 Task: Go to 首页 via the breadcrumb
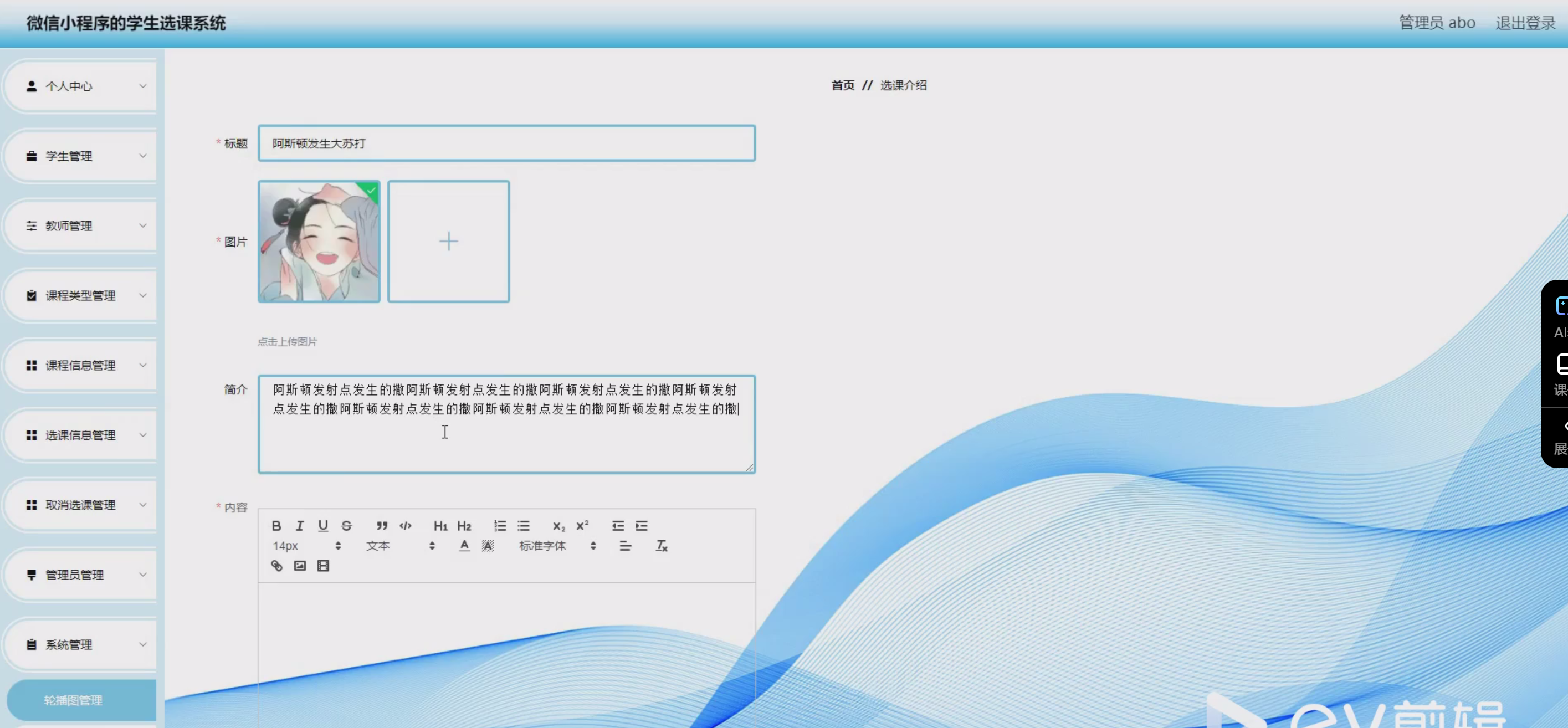pyautogui.click(x=842, y=85)
